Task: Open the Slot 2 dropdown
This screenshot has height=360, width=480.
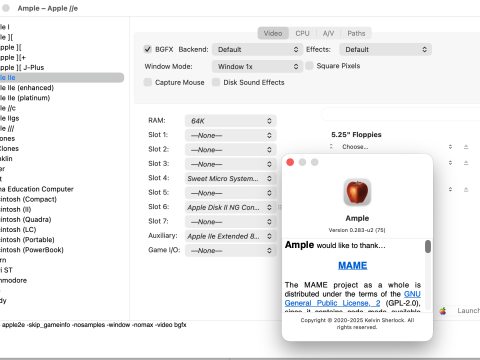Action: pos(231,150)
